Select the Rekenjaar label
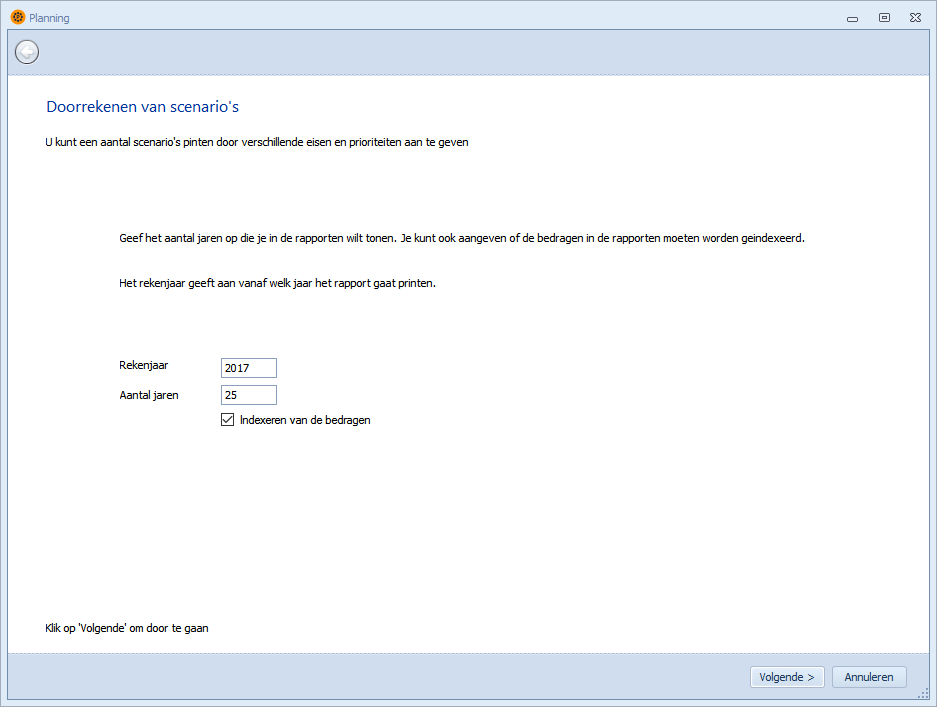This screenshot has height=707, width=937. (143, 365)
